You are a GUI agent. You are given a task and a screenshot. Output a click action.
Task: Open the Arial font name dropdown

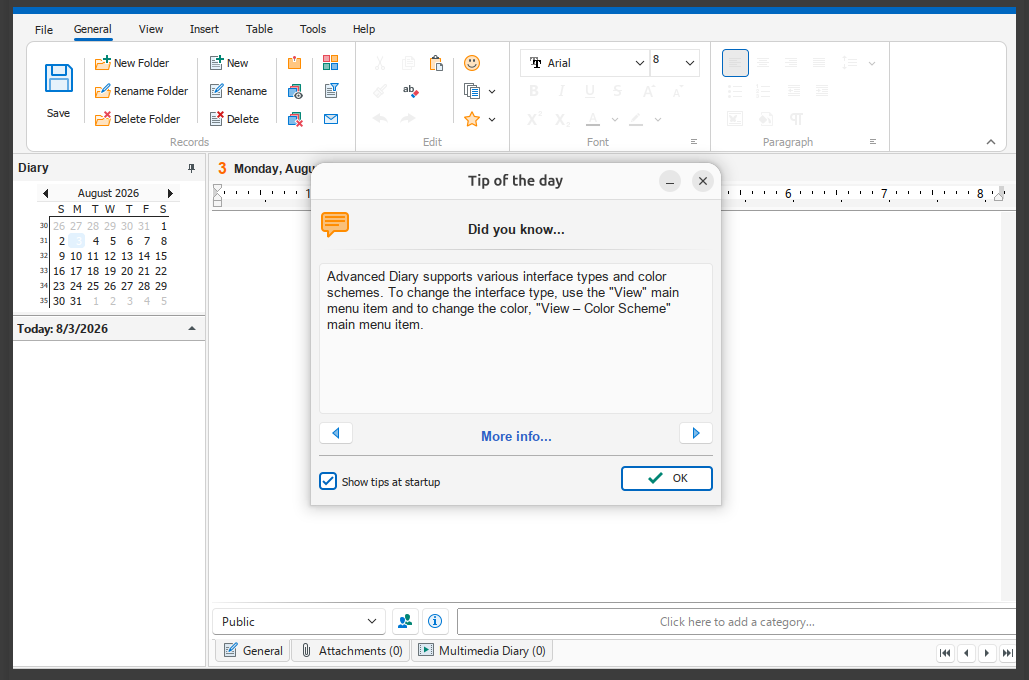pos(639,63)
